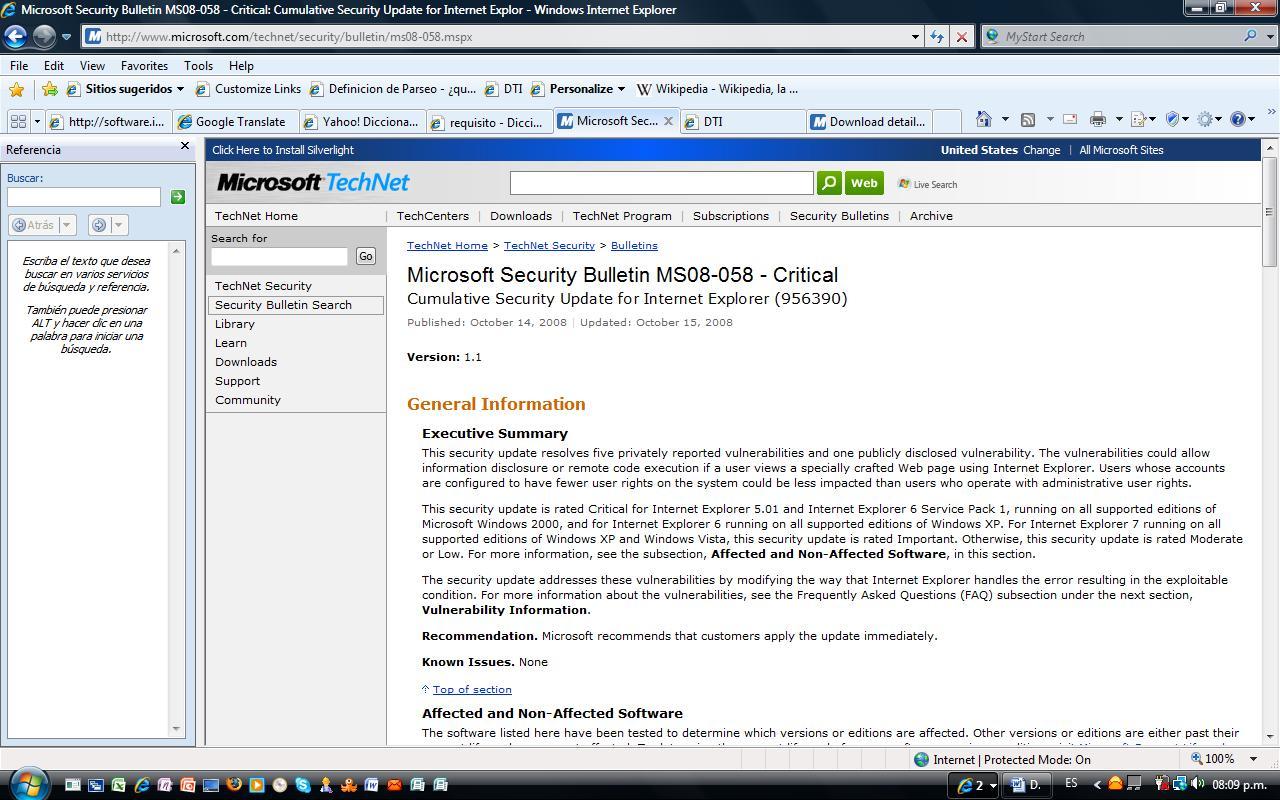The width and height of the screenshot is (1280, 800).
Task: Click the RSS Feeds toolbar icon
Action: (1027, 119)
